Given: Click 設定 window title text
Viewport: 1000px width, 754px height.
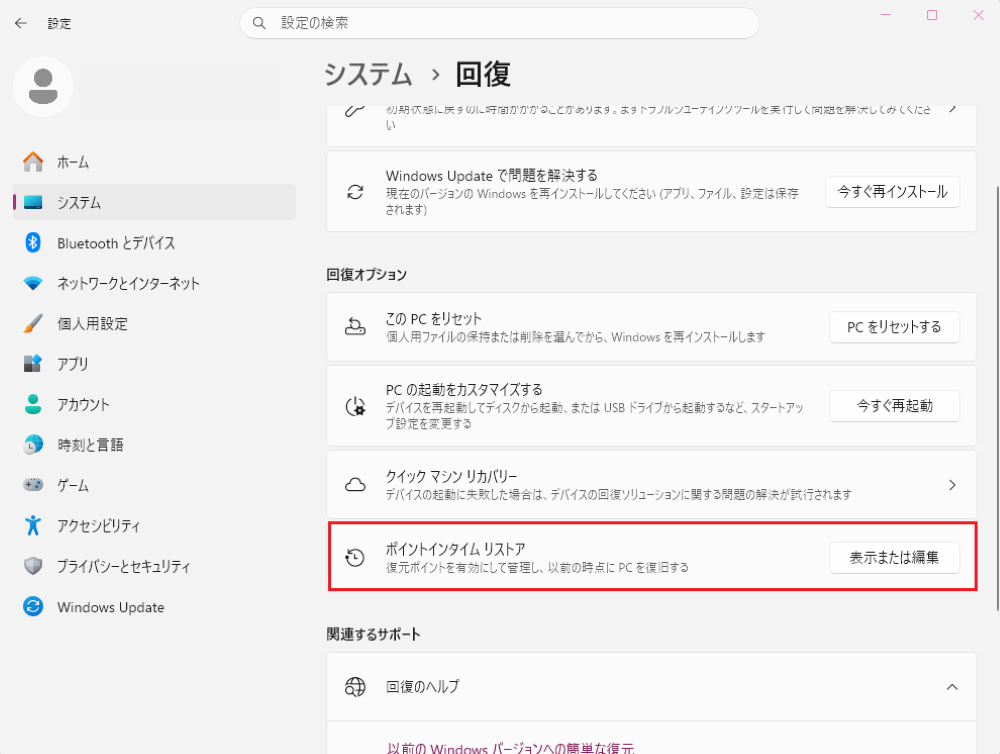Looking at the screenshot, I should click(x=59, y=24).
